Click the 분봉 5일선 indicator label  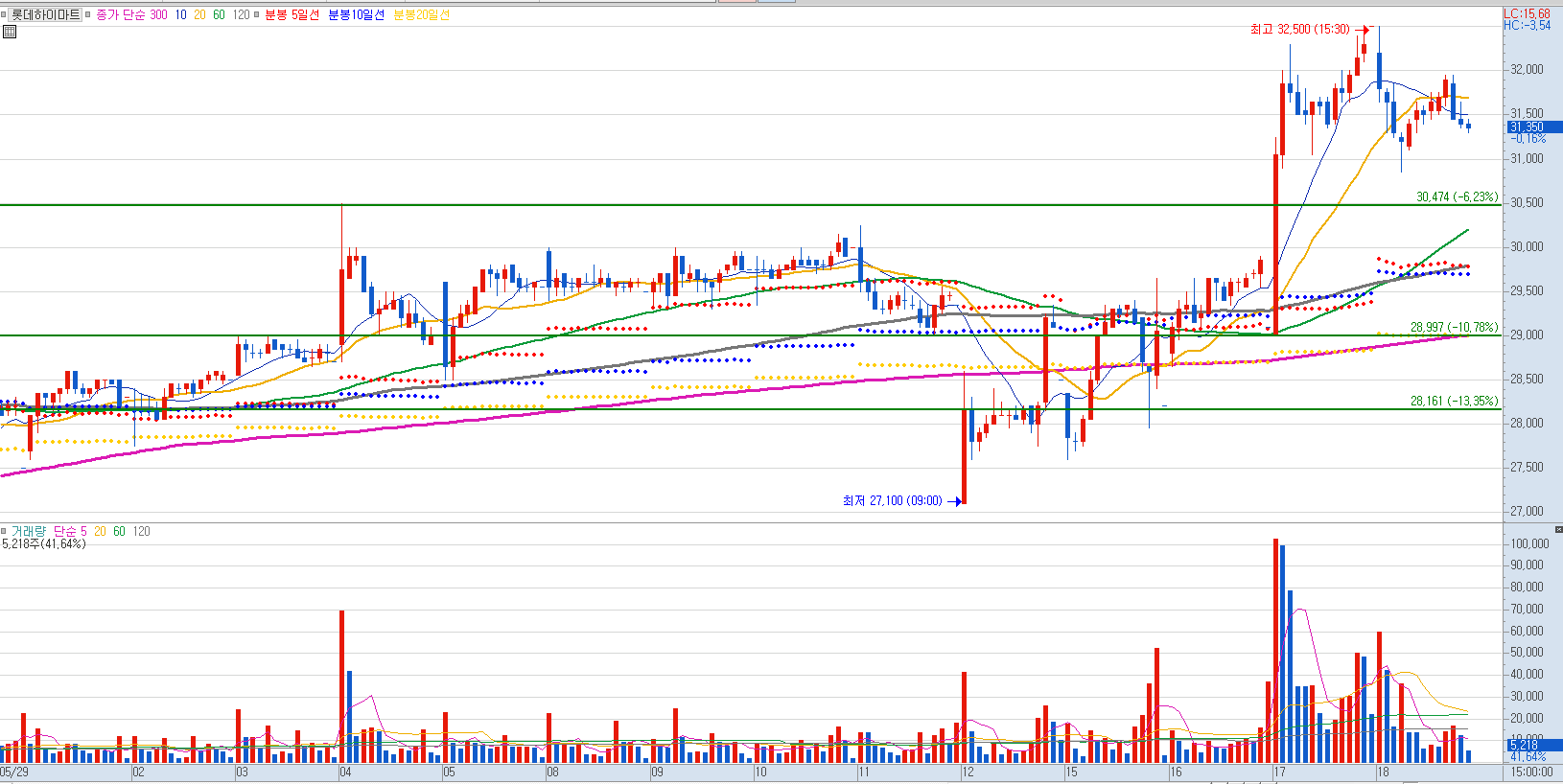(292, 14)
